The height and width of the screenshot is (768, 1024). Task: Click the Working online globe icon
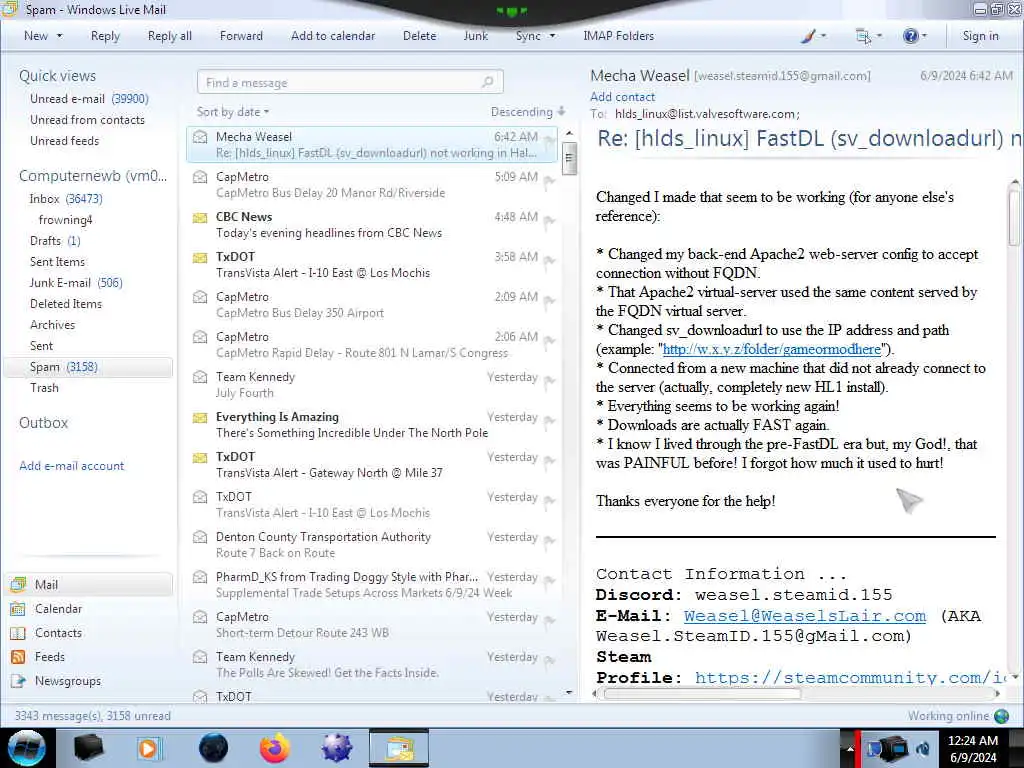coord(1002,716)
